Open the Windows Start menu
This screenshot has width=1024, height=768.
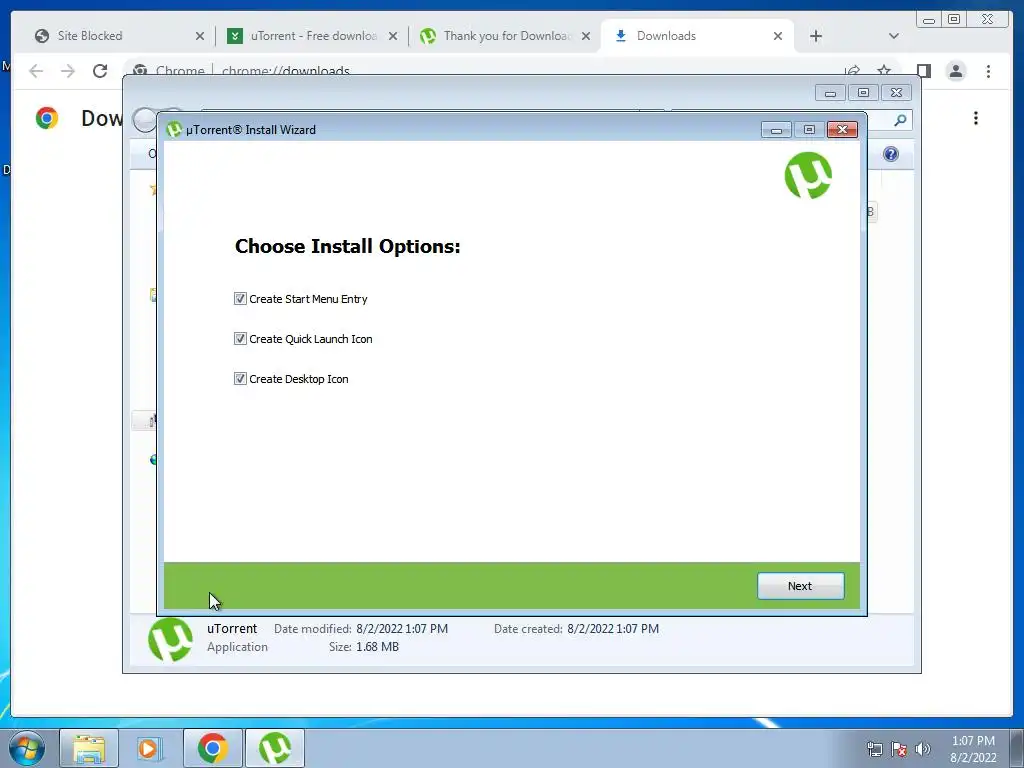[x=27, y=748]
